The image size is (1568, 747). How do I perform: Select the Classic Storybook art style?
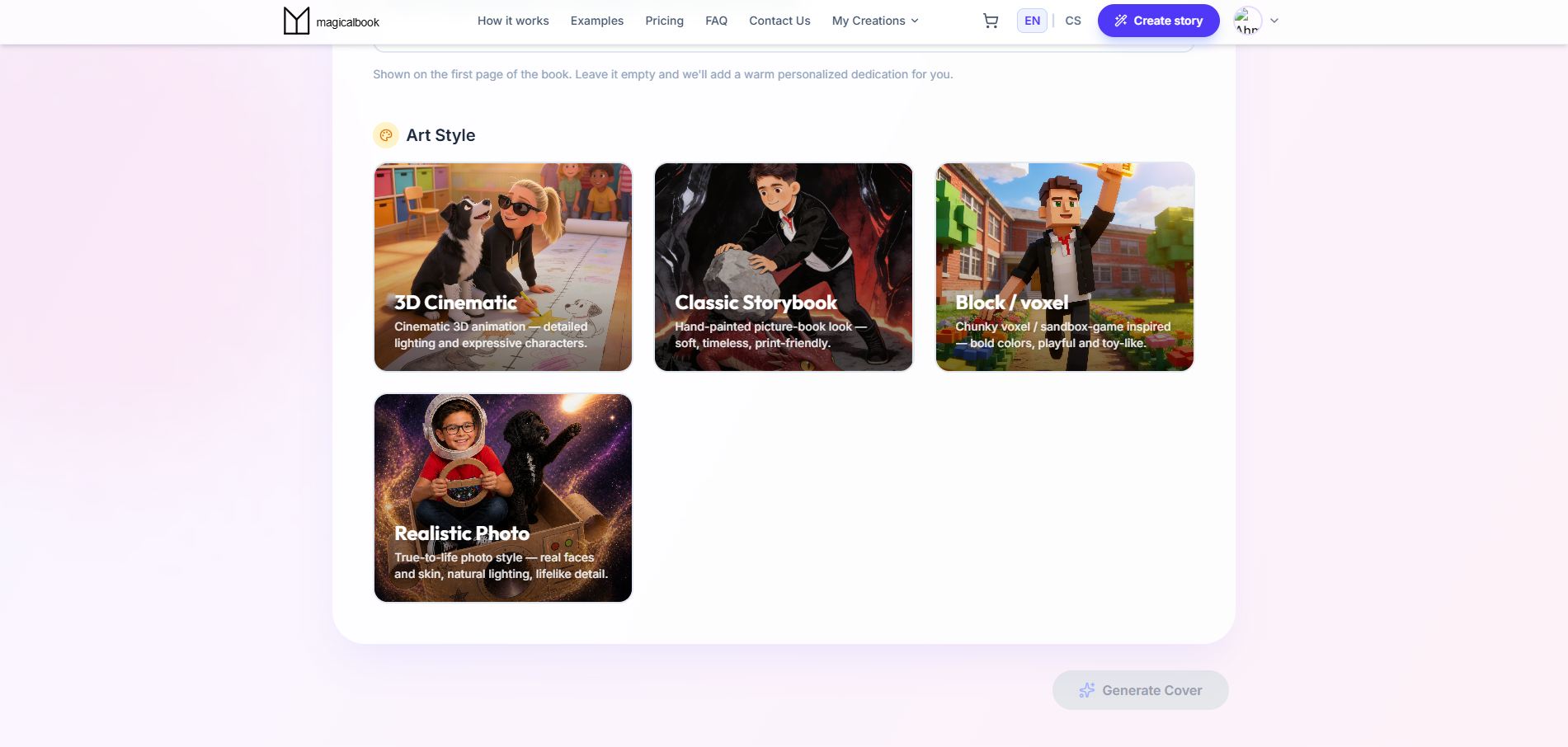[784, 267]
